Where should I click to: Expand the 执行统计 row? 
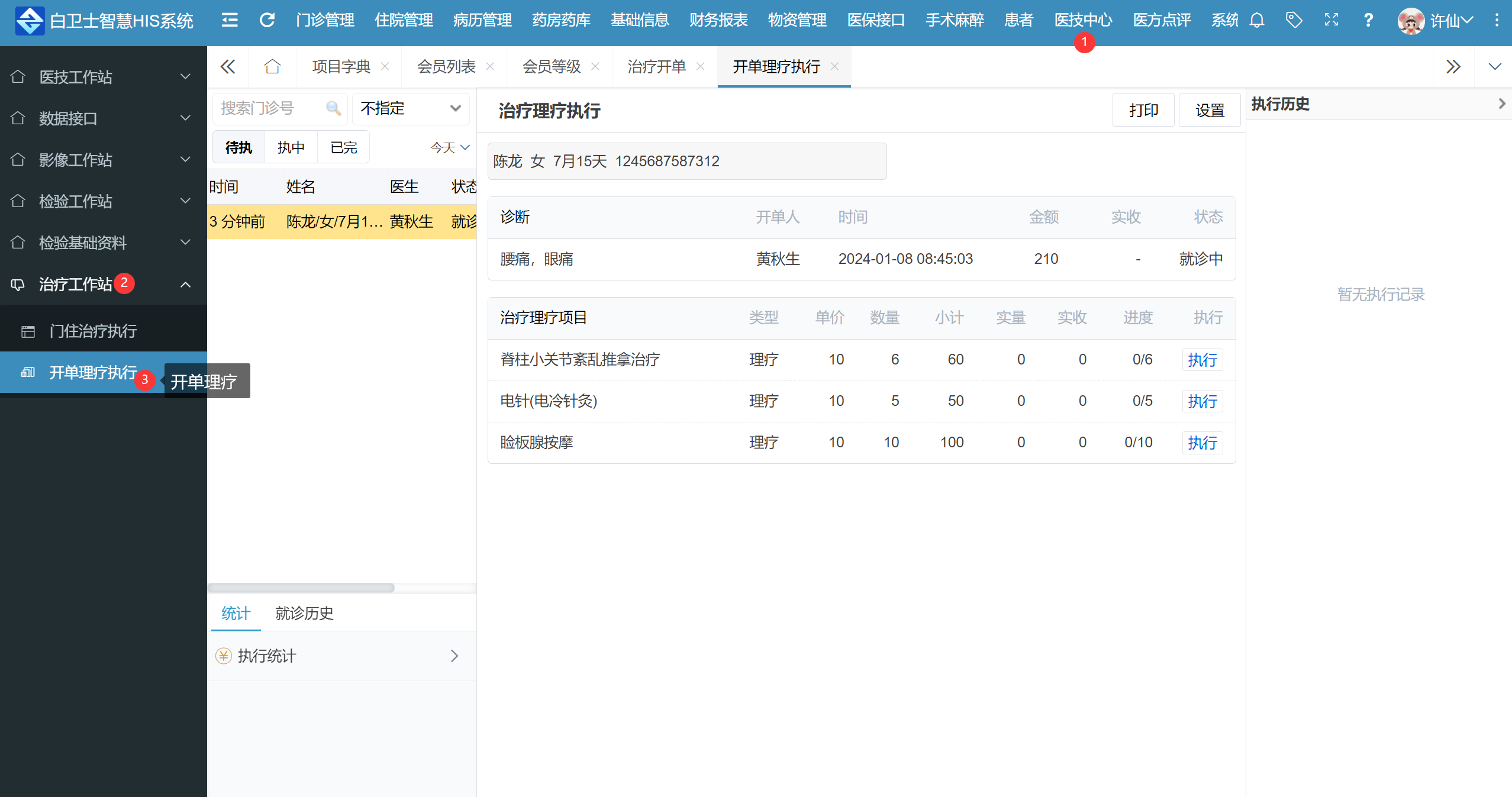pos(342,656)
